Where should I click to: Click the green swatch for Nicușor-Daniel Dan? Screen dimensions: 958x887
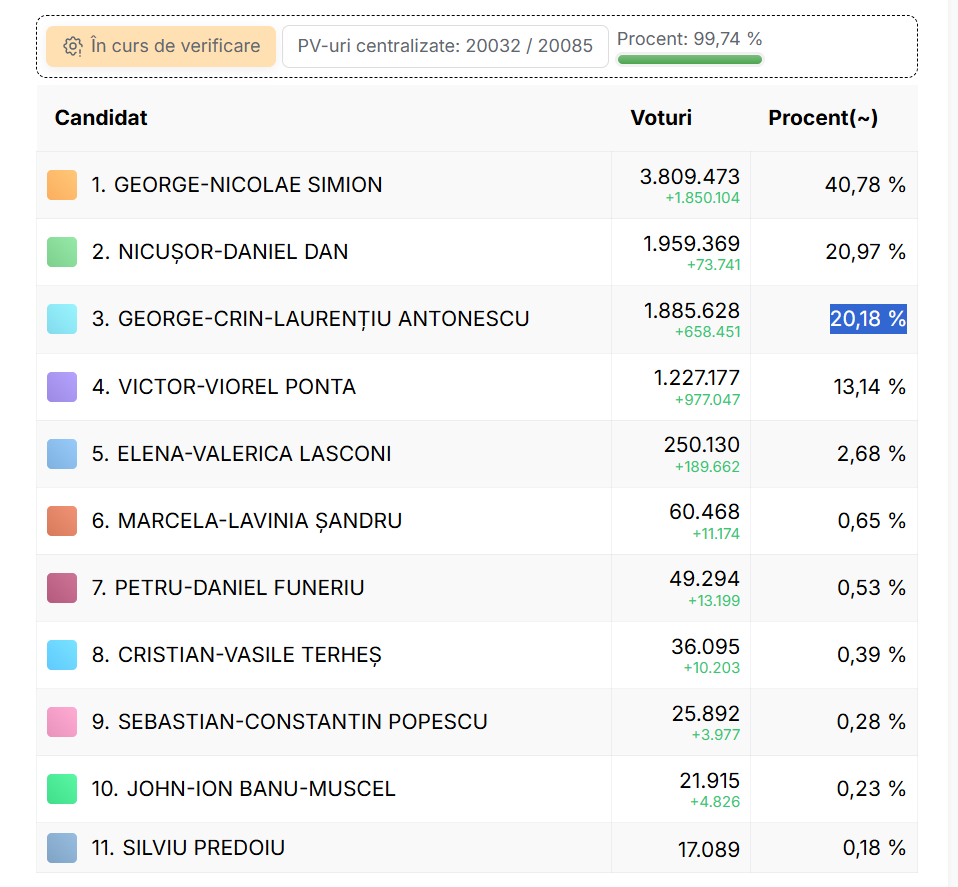(x=62, y=252)
